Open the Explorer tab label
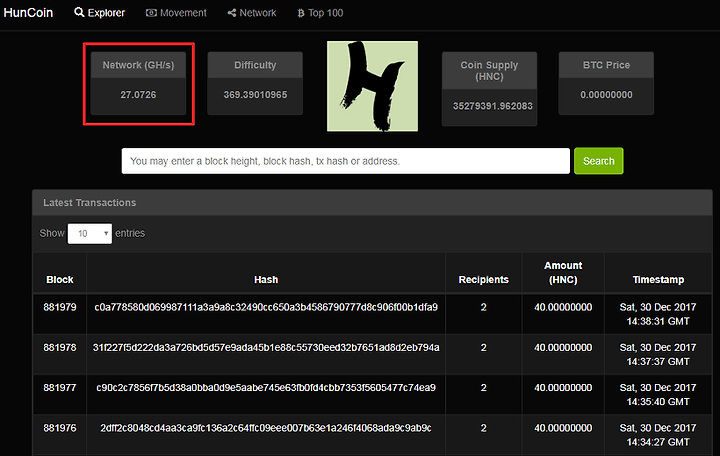Image resolution: width=720 pixels, height=456 pixels. coord(106,13)
